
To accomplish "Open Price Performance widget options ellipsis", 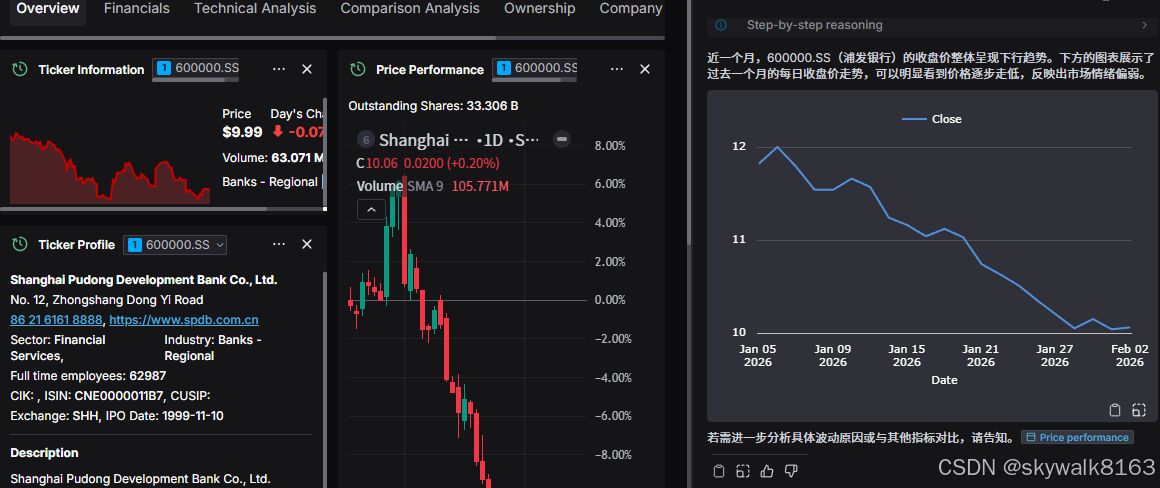I will point(617,69).
